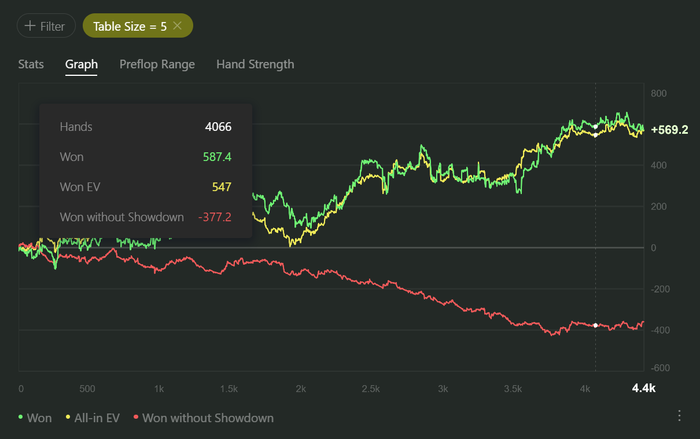Click the red Won without Showdown dot
Viewport: 700px width, 439px height.
point(136,418)
